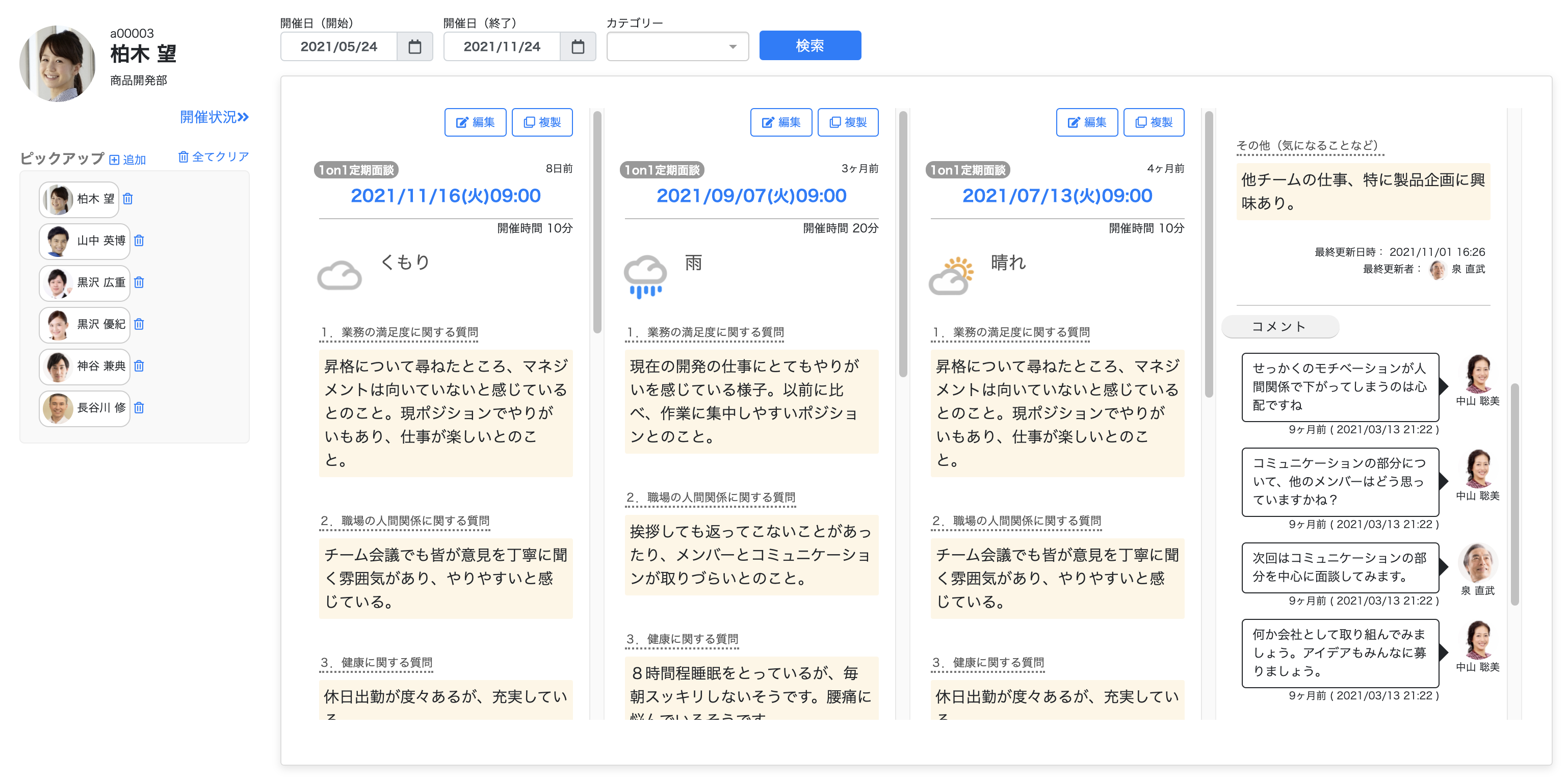Viewport: 1568px width, 782px height.
Task: Edit the 2021/09/07 meeting
Action: coord(781,122)
